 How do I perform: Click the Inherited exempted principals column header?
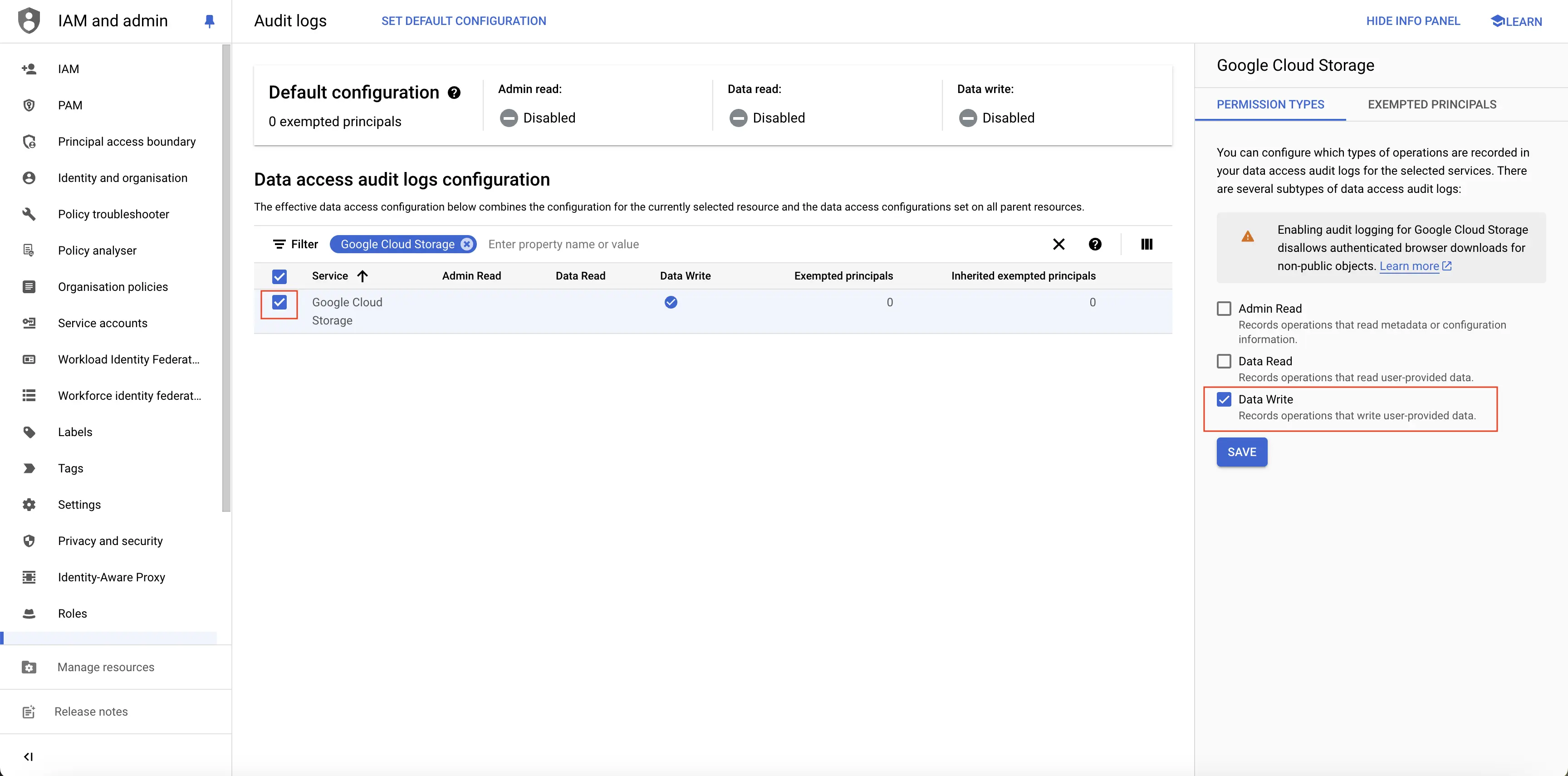(1023, 276)
